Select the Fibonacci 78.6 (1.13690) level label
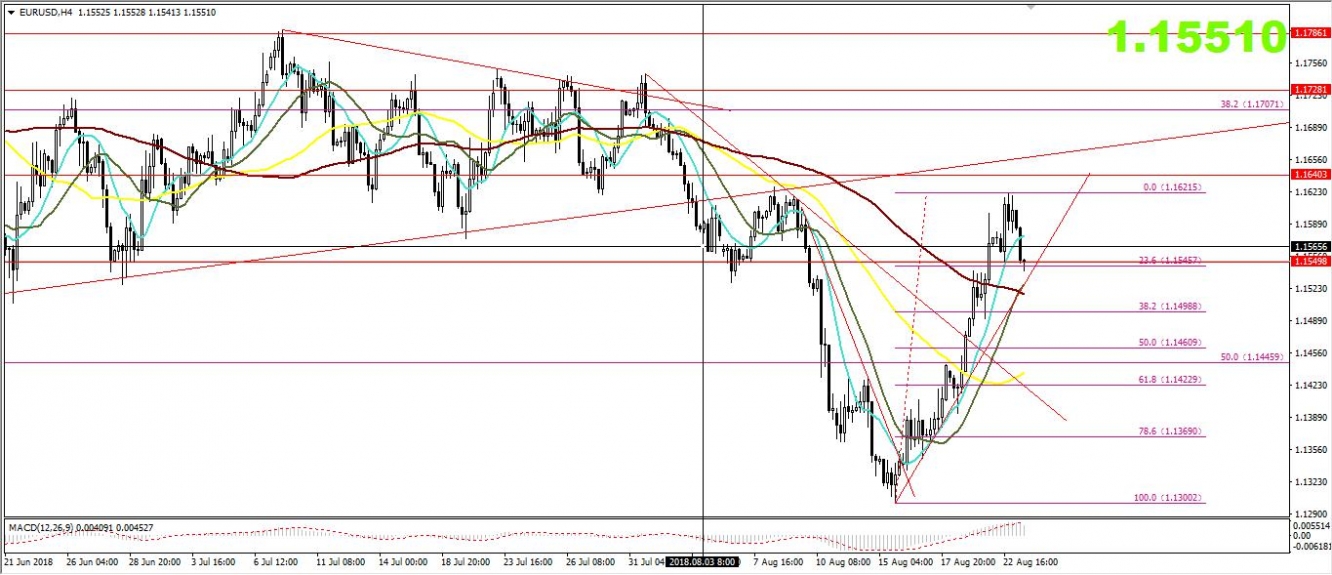 pyautogui.click(x=1172, y=431)
